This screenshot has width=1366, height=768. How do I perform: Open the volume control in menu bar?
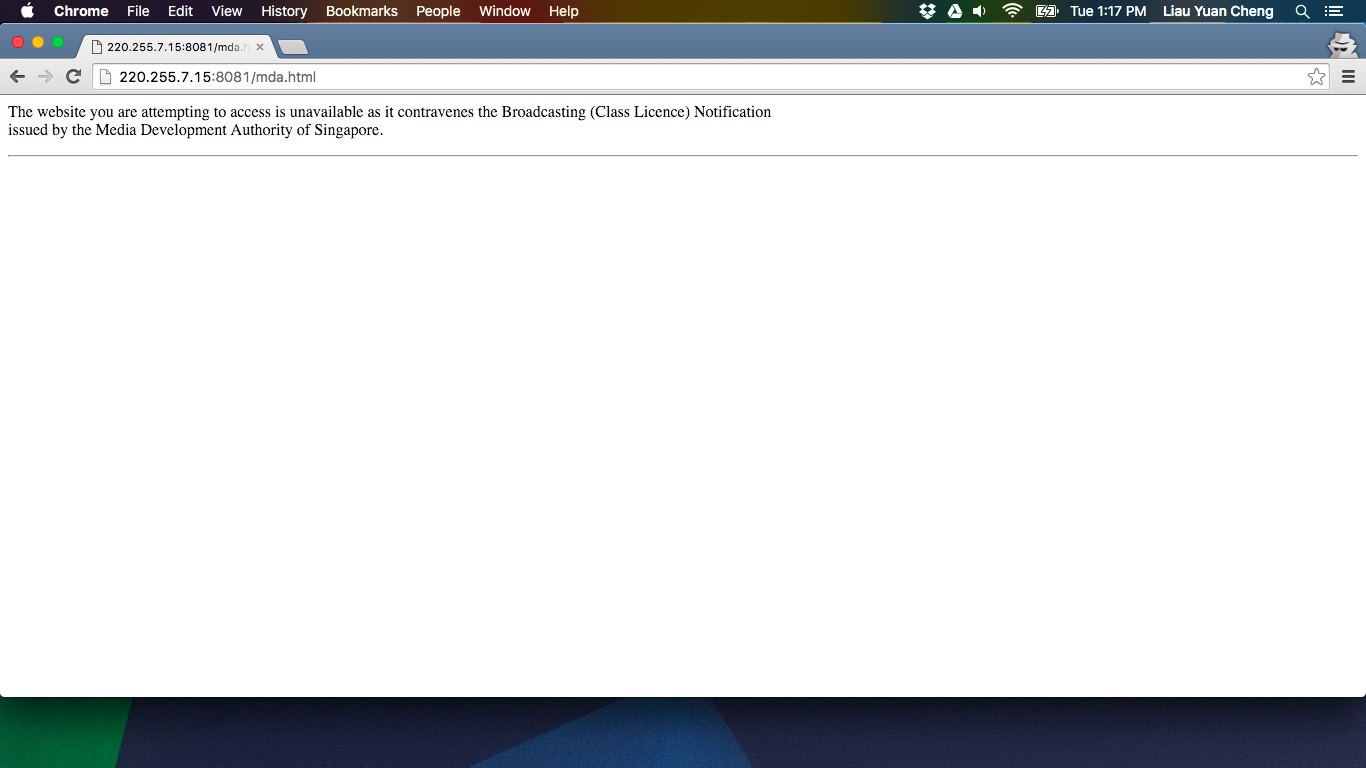(980, 11)
